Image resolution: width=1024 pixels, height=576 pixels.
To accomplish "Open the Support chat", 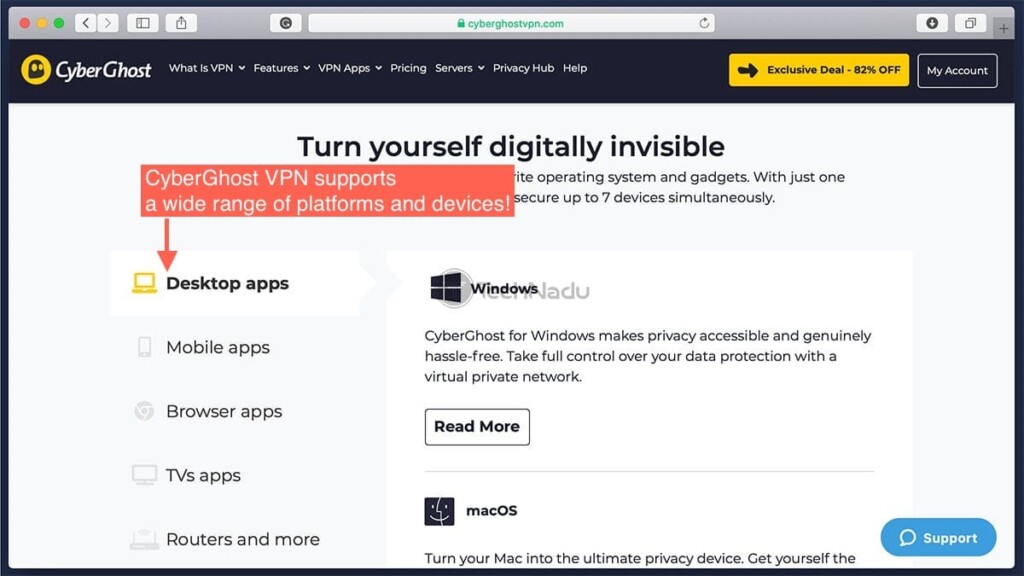I will pos(938,537).
